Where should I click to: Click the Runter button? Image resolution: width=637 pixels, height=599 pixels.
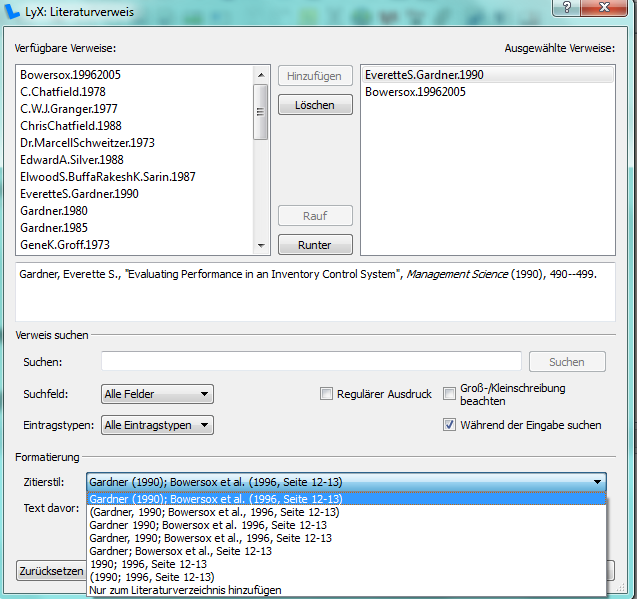click(x=314, y=245)
